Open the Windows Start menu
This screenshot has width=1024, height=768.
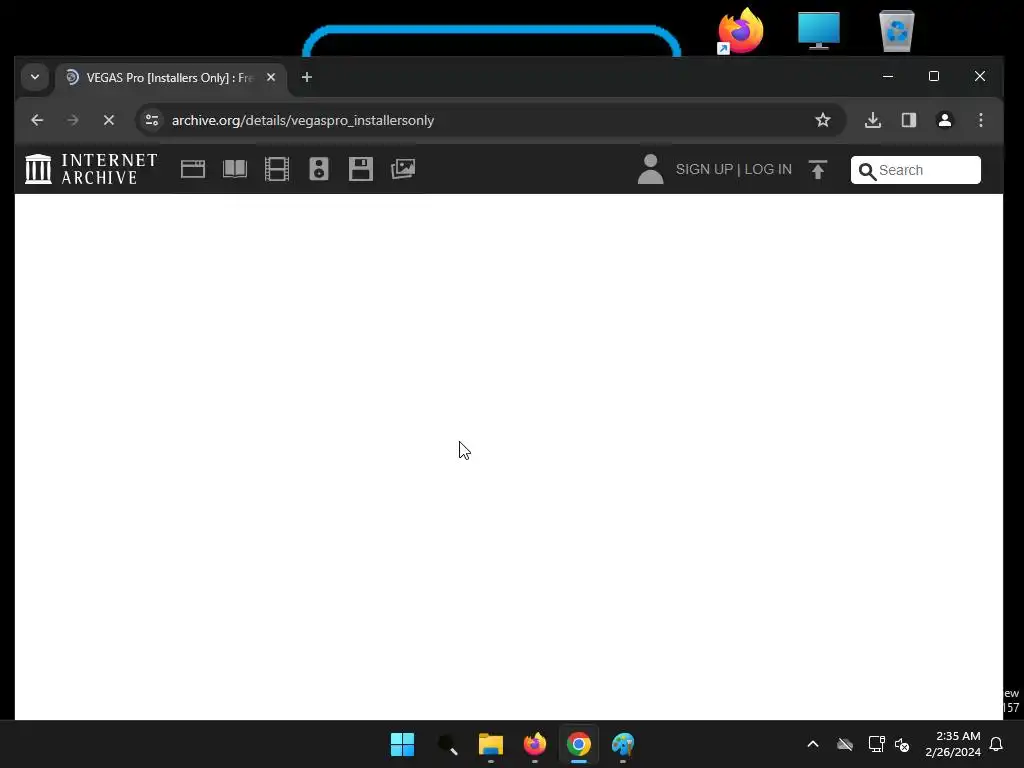(402, 744)
